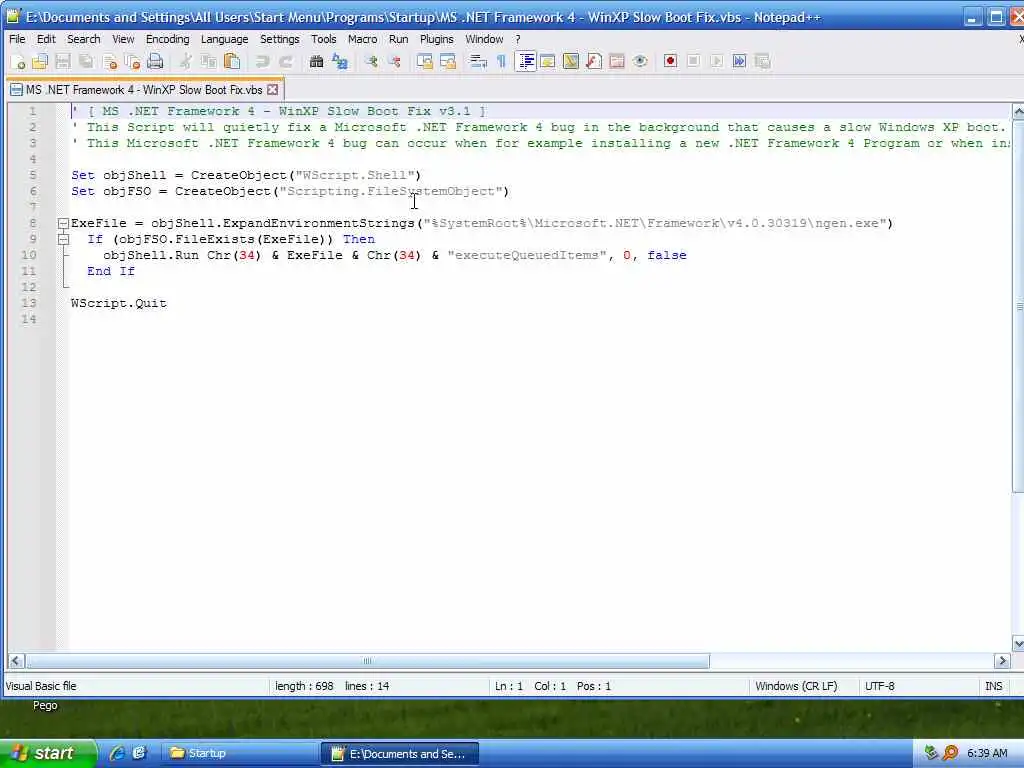Open Find with the binoculars icon

[317, 61]
